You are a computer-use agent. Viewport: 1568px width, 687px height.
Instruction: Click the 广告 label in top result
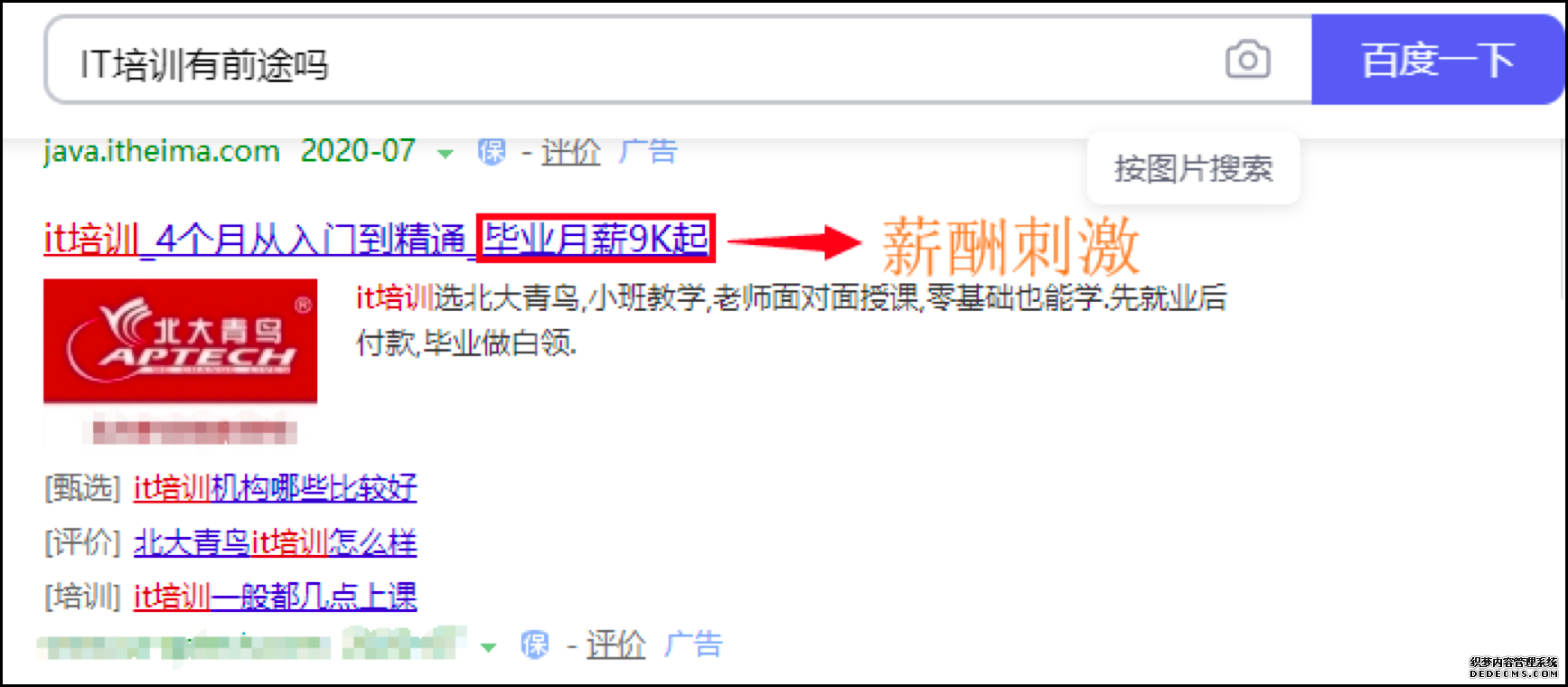(648, 151)
